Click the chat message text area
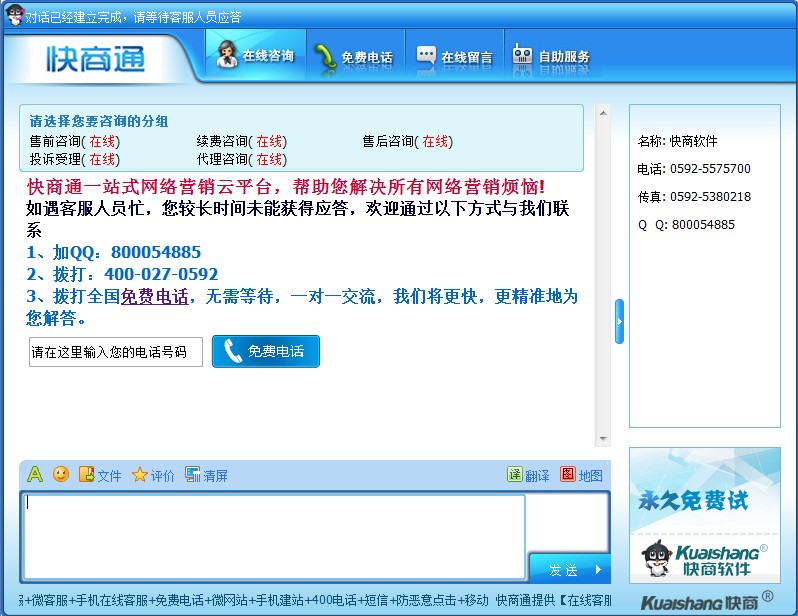798x616 pixels. coord(274,535)
